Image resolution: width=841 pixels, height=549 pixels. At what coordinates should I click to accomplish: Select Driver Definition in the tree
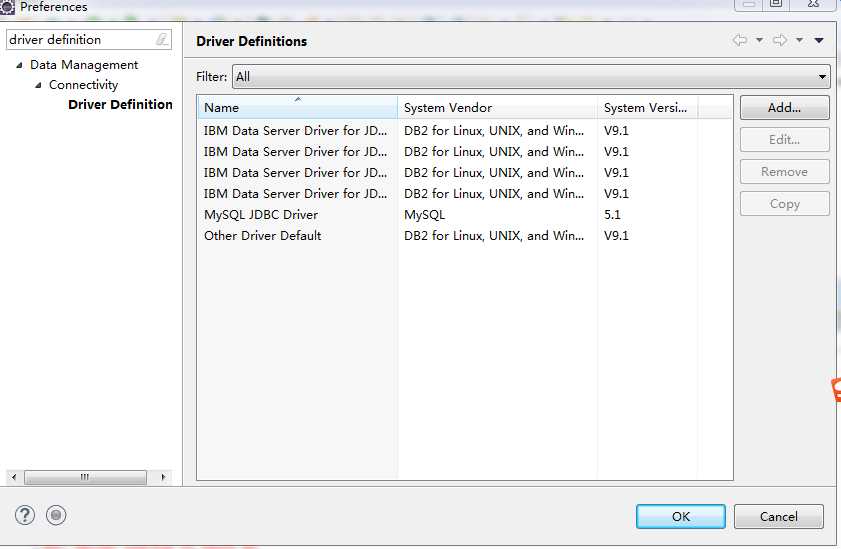[x=120, y=105]
